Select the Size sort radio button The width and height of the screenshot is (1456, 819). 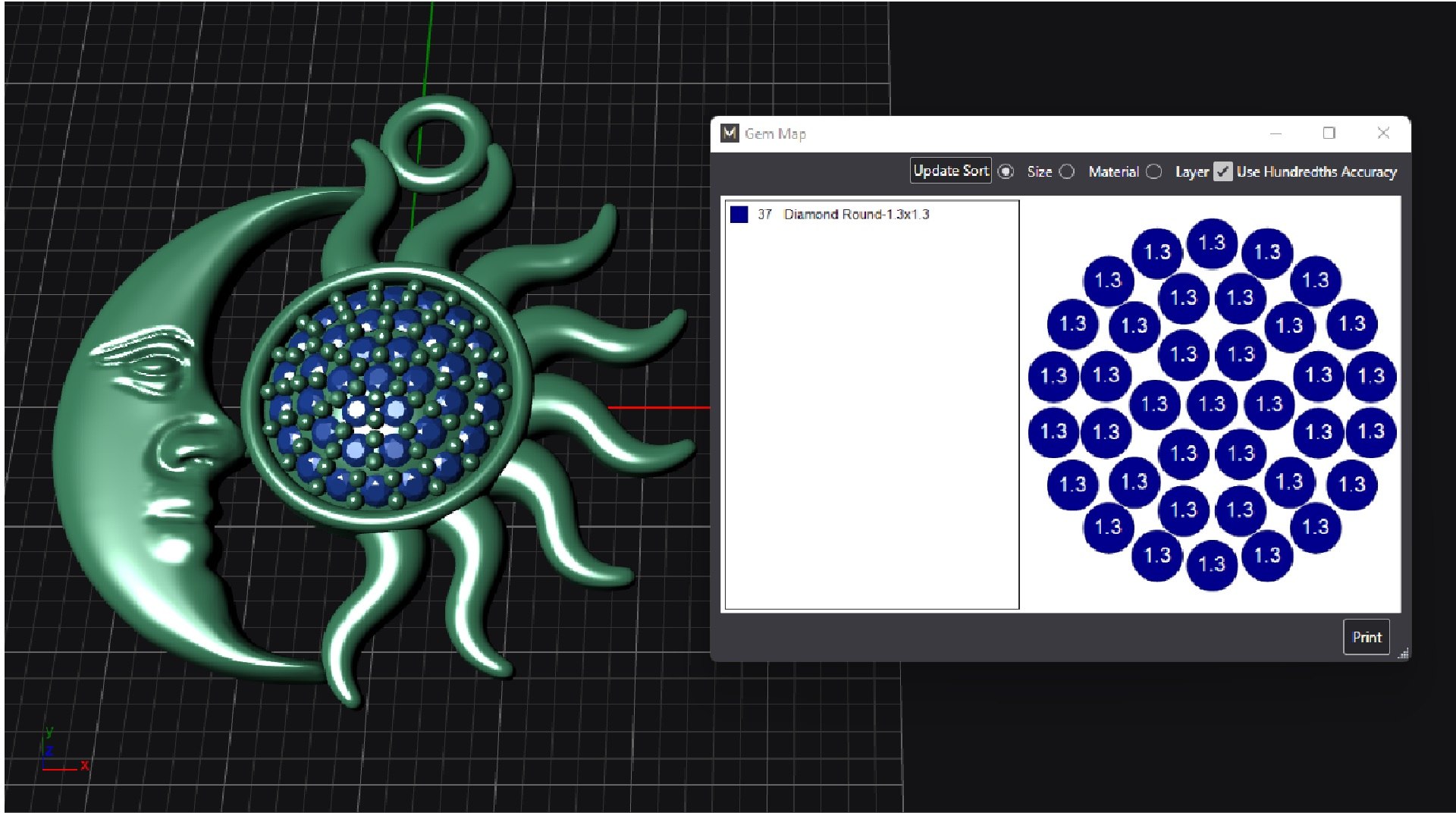[1006, 172]
